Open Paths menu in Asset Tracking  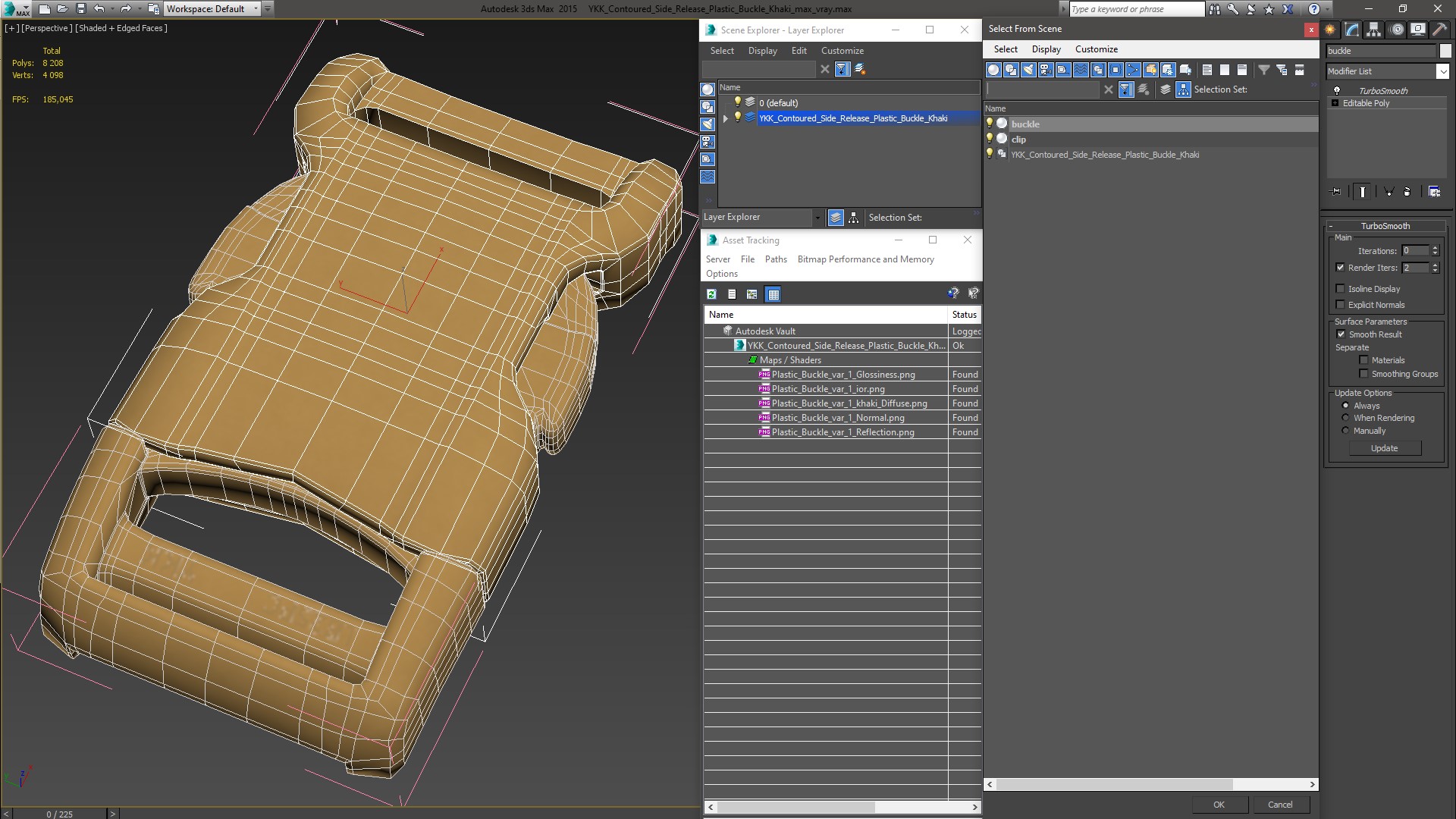775,259
